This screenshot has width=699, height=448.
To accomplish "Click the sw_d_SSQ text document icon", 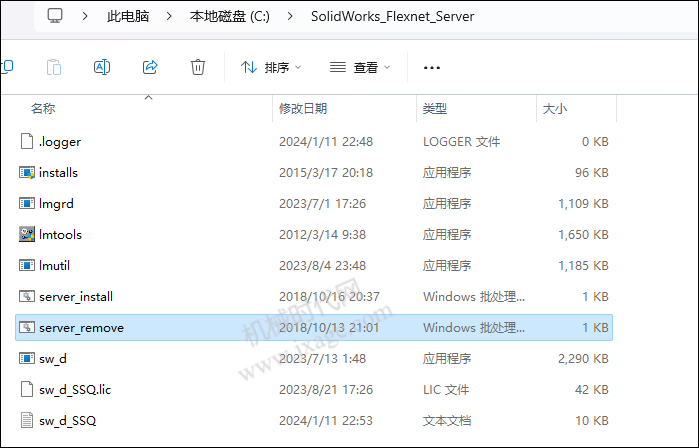I will 27,420.
